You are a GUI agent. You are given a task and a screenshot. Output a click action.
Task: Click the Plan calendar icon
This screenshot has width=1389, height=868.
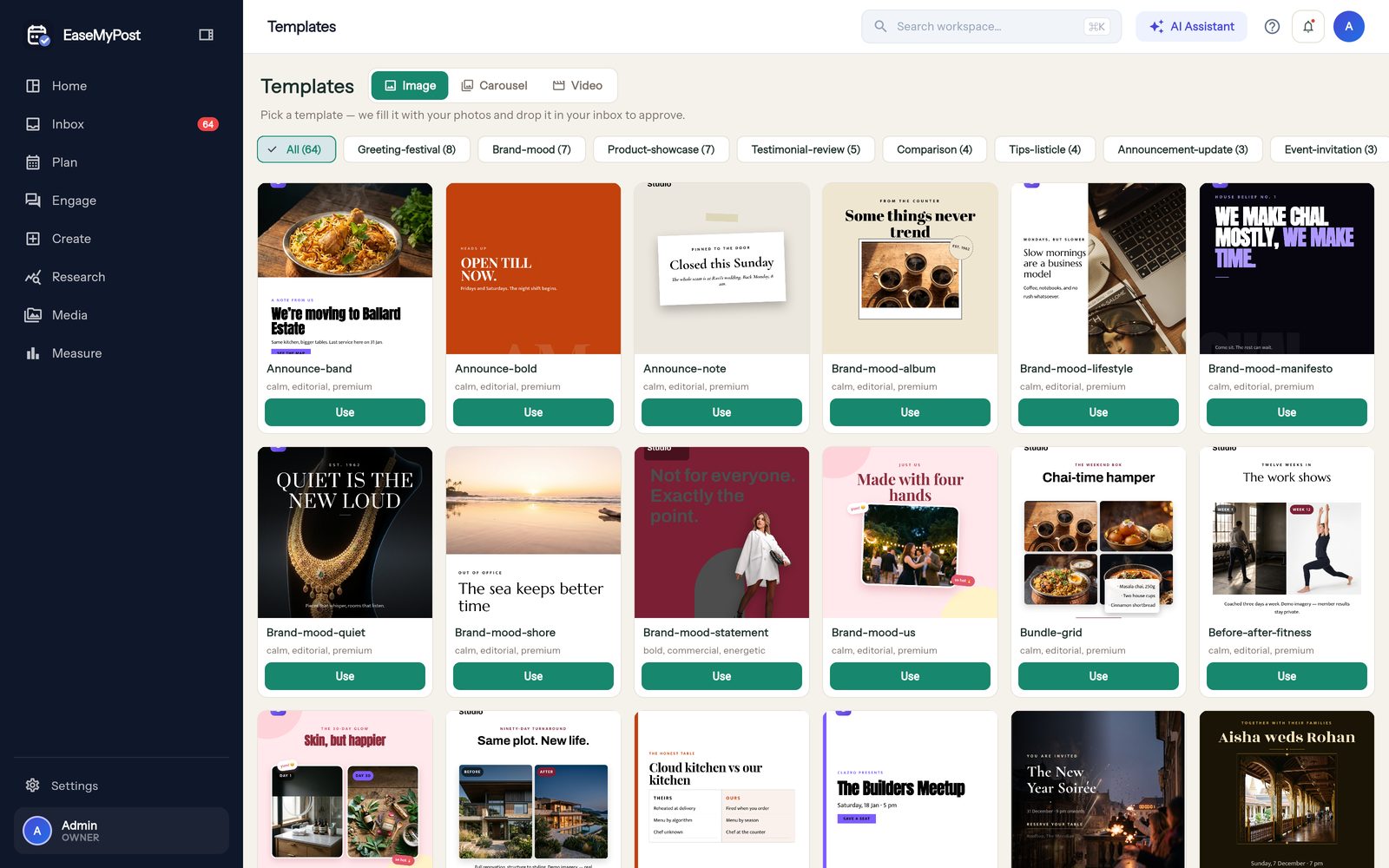coord(33,162)
